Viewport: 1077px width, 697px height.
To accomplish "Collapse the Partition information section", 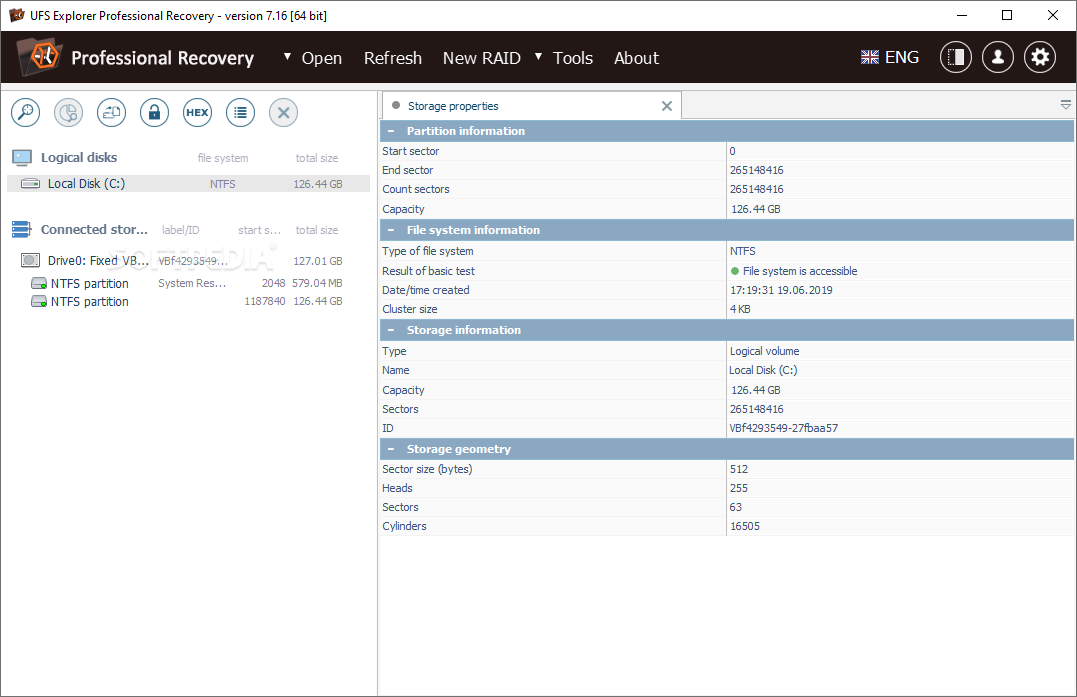I will [x=391, y=131].
